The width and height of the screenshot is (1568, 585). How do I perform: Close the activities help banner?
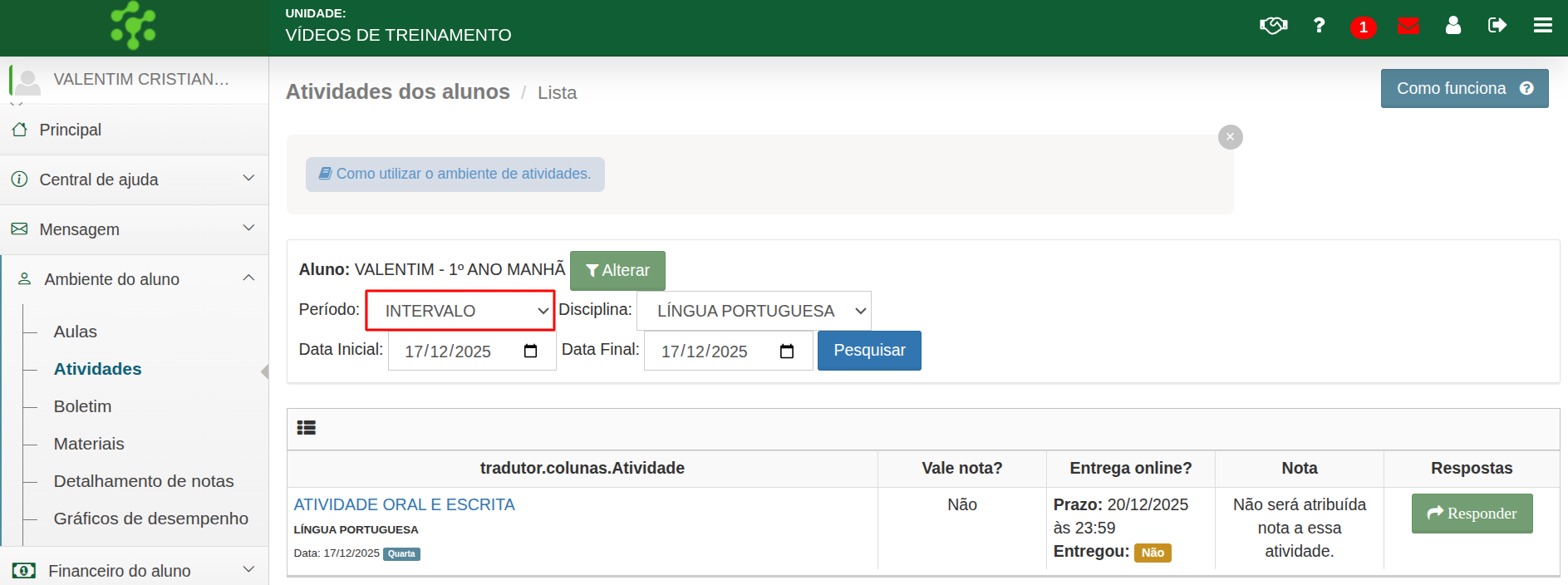click(x=1230, y=137)
